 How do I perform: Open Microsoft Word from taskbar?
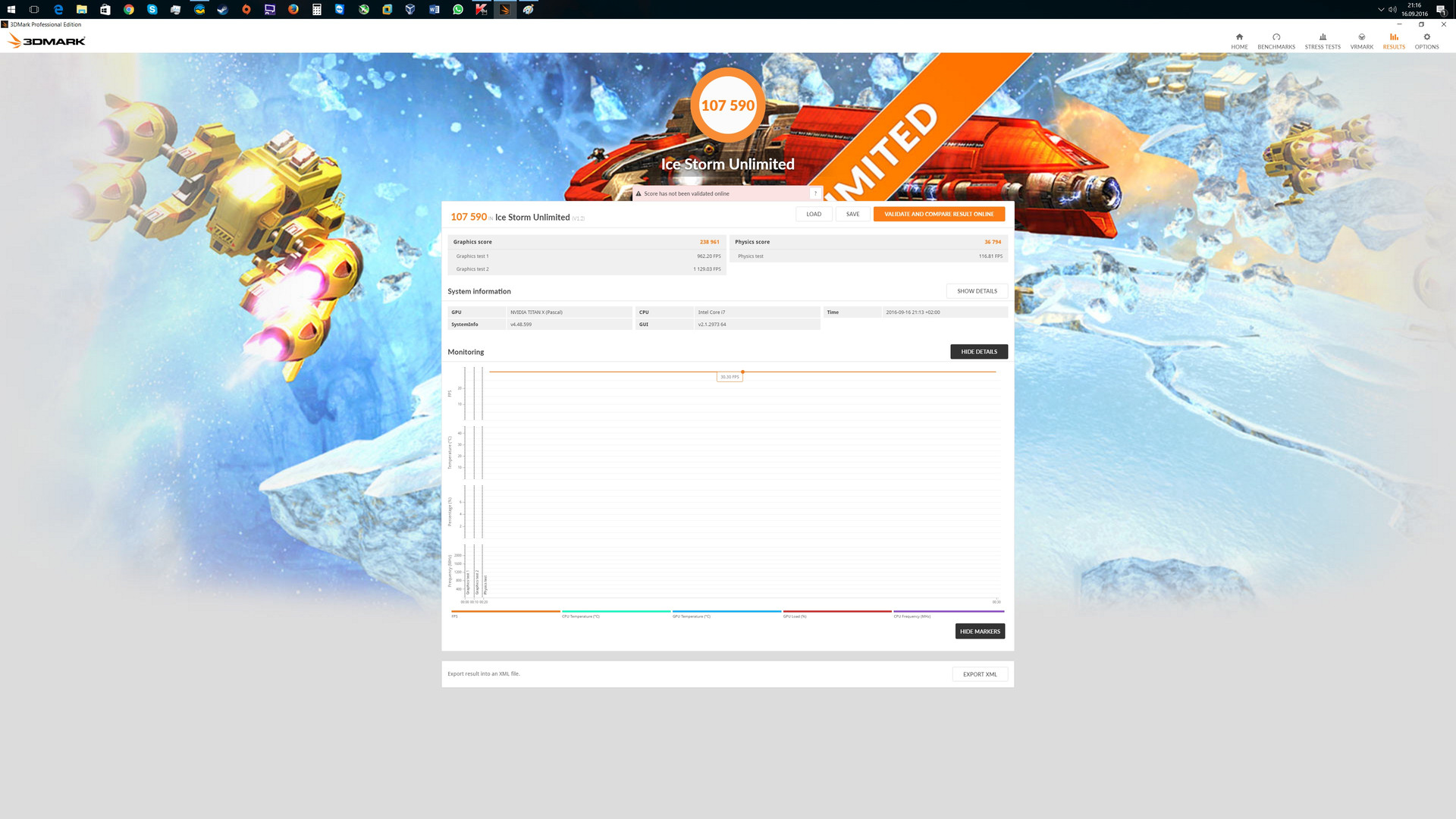(434, 9)
